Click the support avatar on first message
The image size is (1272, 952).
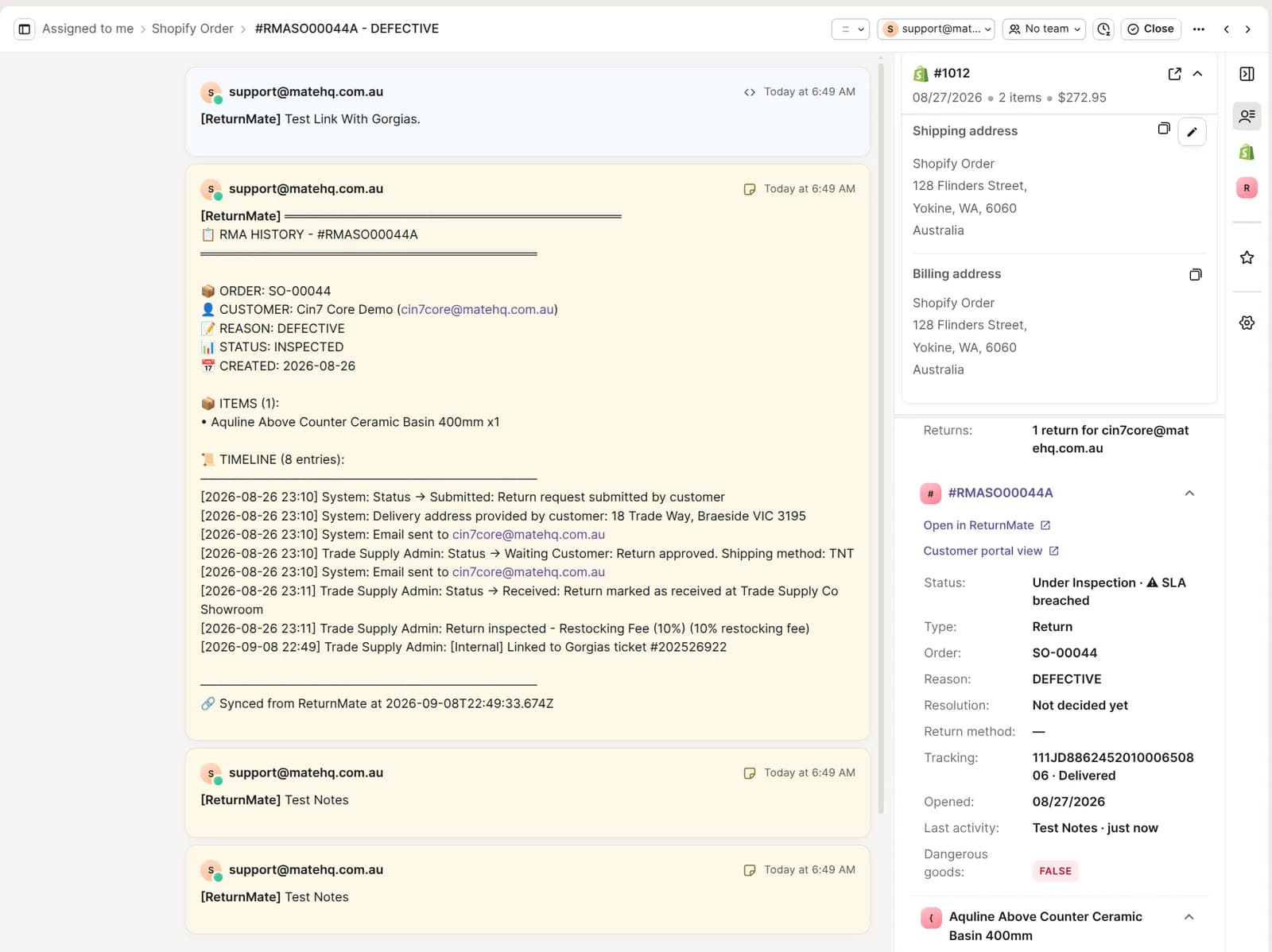(x=211, y=93)
